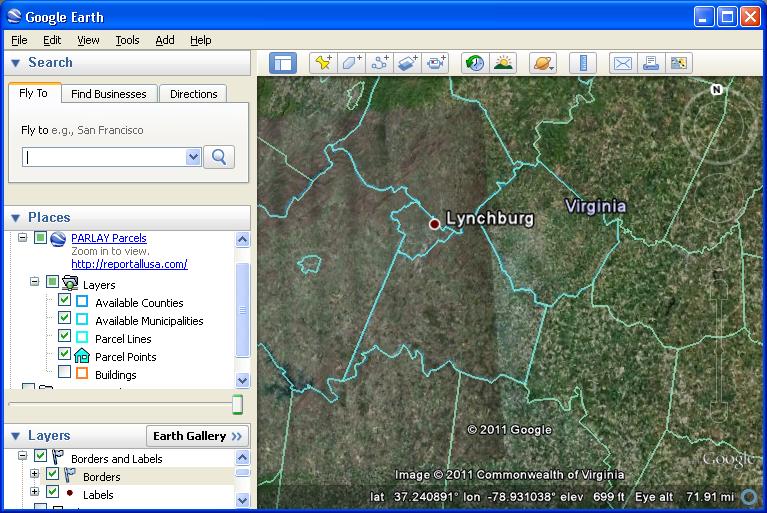Viewport: 767px width, 513px height.
Task: Click the Layers folder icon in Places
Action: click(70, 283)
